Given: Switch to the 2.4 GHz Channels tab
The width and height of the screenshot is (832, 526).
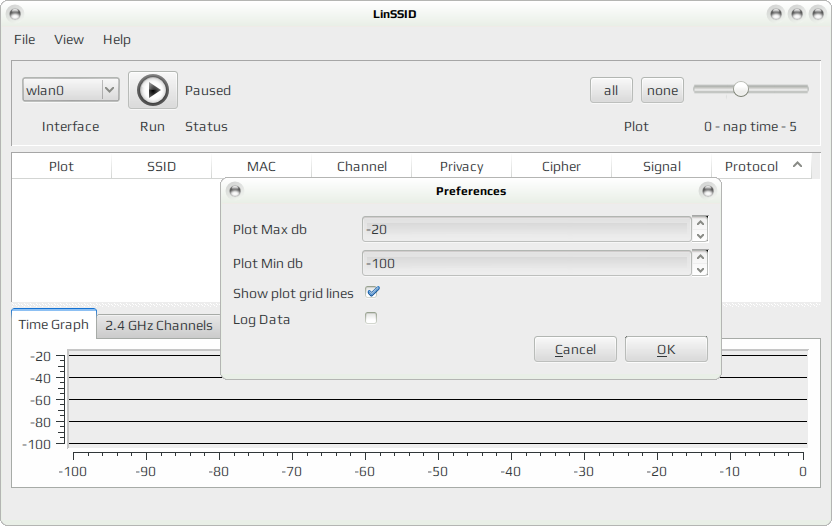Looking at the screenshot, I should point(159,325).
